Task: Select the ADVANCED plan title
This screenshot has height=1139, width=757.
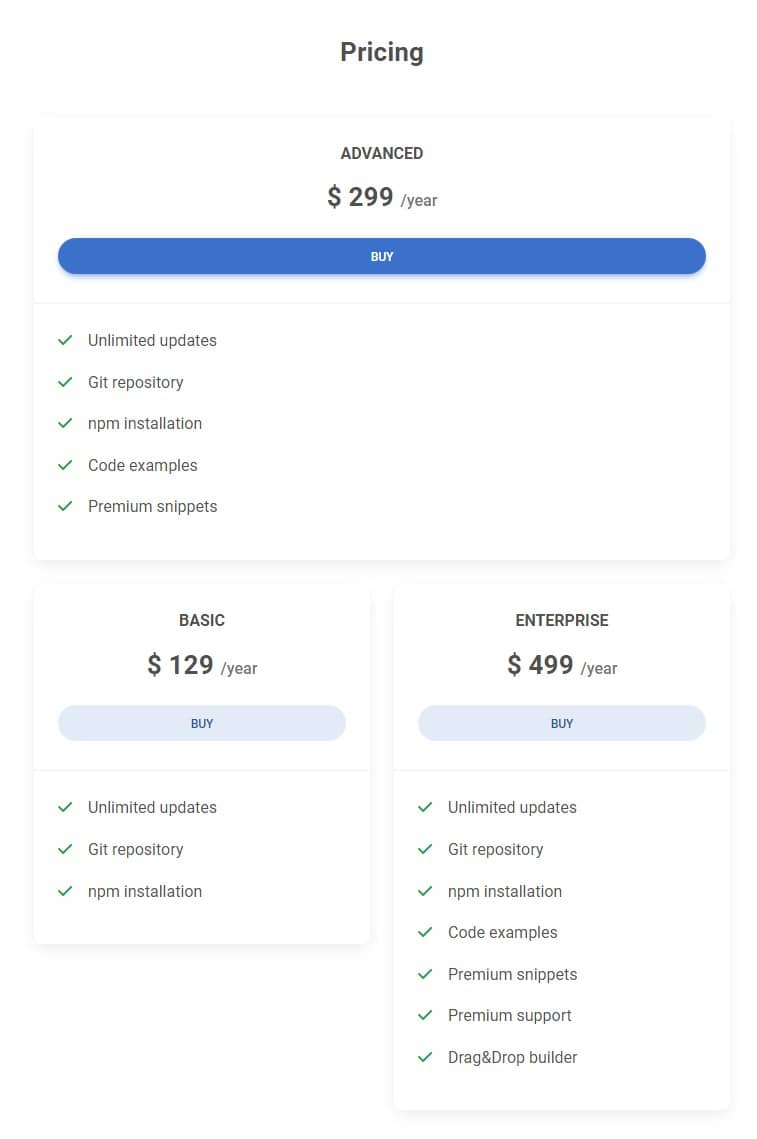Action: click(x=381, y=153)
